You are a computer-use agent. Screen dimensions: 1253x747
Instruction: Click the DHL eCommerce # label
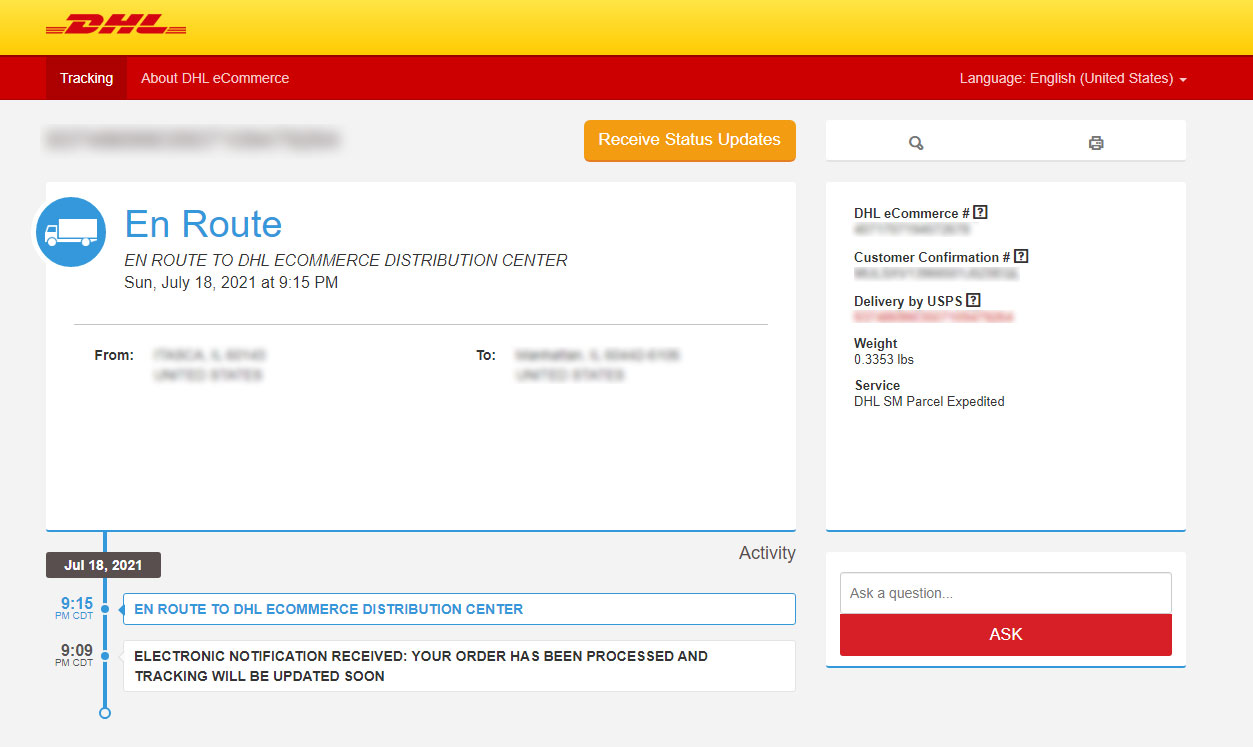(x=912, y=213)
